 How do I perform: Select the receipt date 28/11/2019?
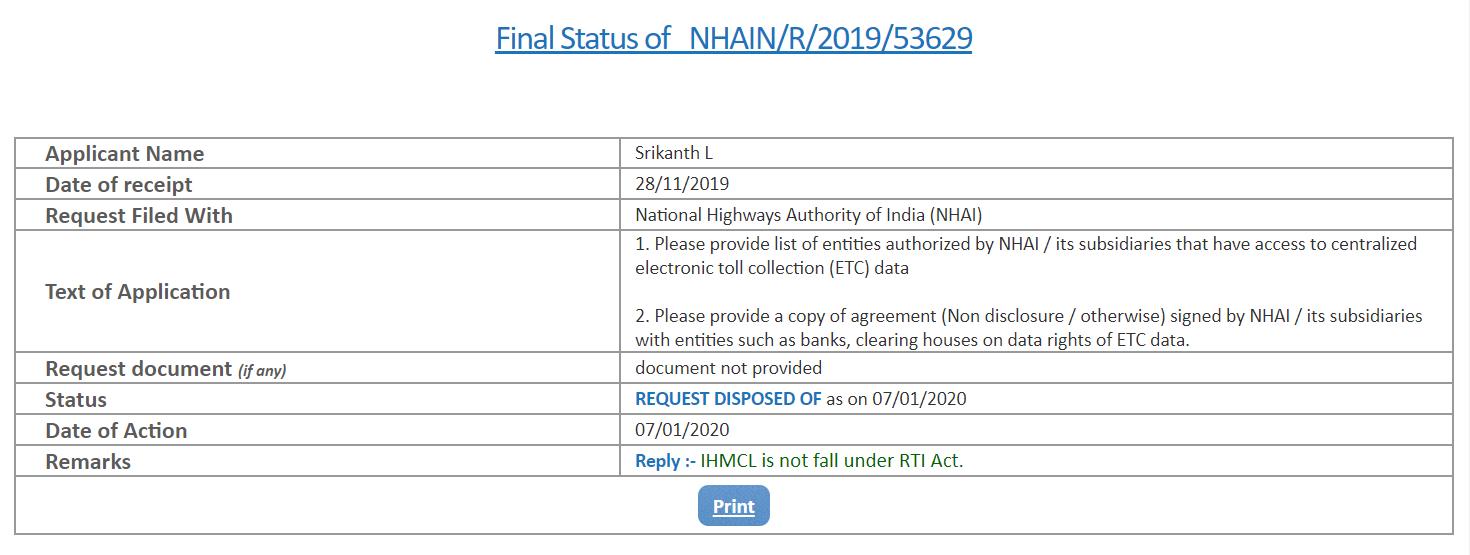point(682,185)
